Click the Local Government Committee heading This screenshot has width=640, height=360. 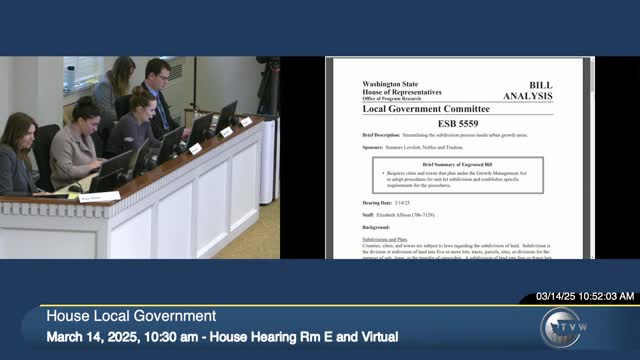click(426, 109)
